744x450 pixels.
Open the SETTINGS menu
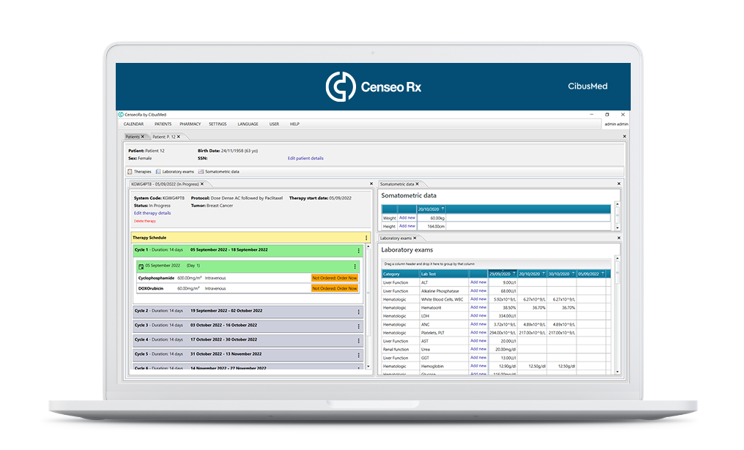(217, 124)
